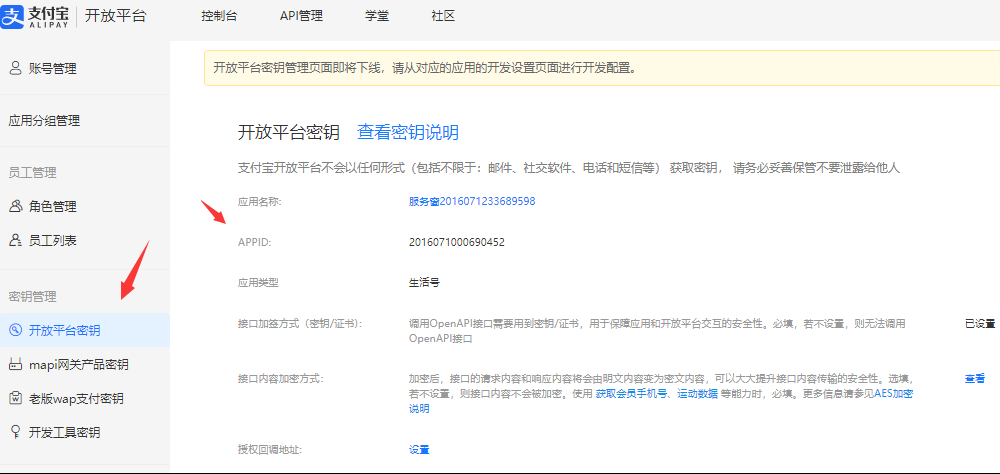
Task: Select 应用分组管理 in the sidebar
Action: [x=44, y=121]
